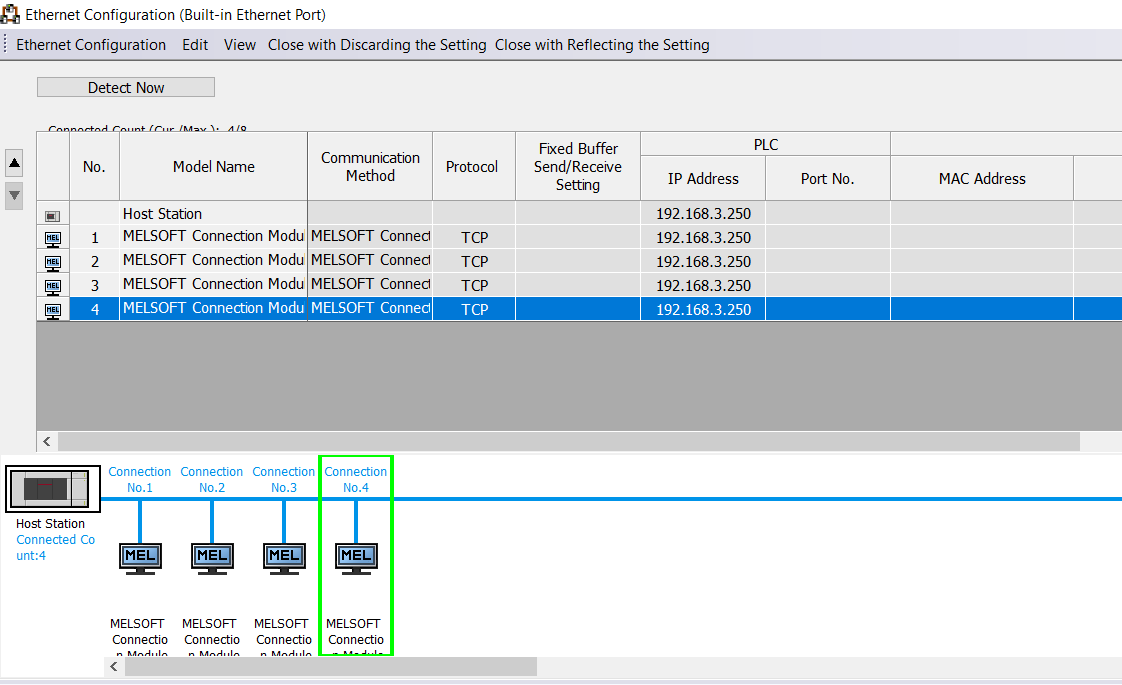Screen dimensions: 1122x685
Task: Click the MEL icon of row 4
Action: tap(53, 310)
